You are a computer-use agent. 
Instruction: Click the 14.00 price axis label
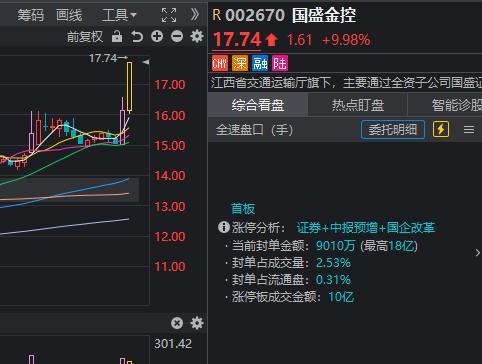[x=170, y=176]
